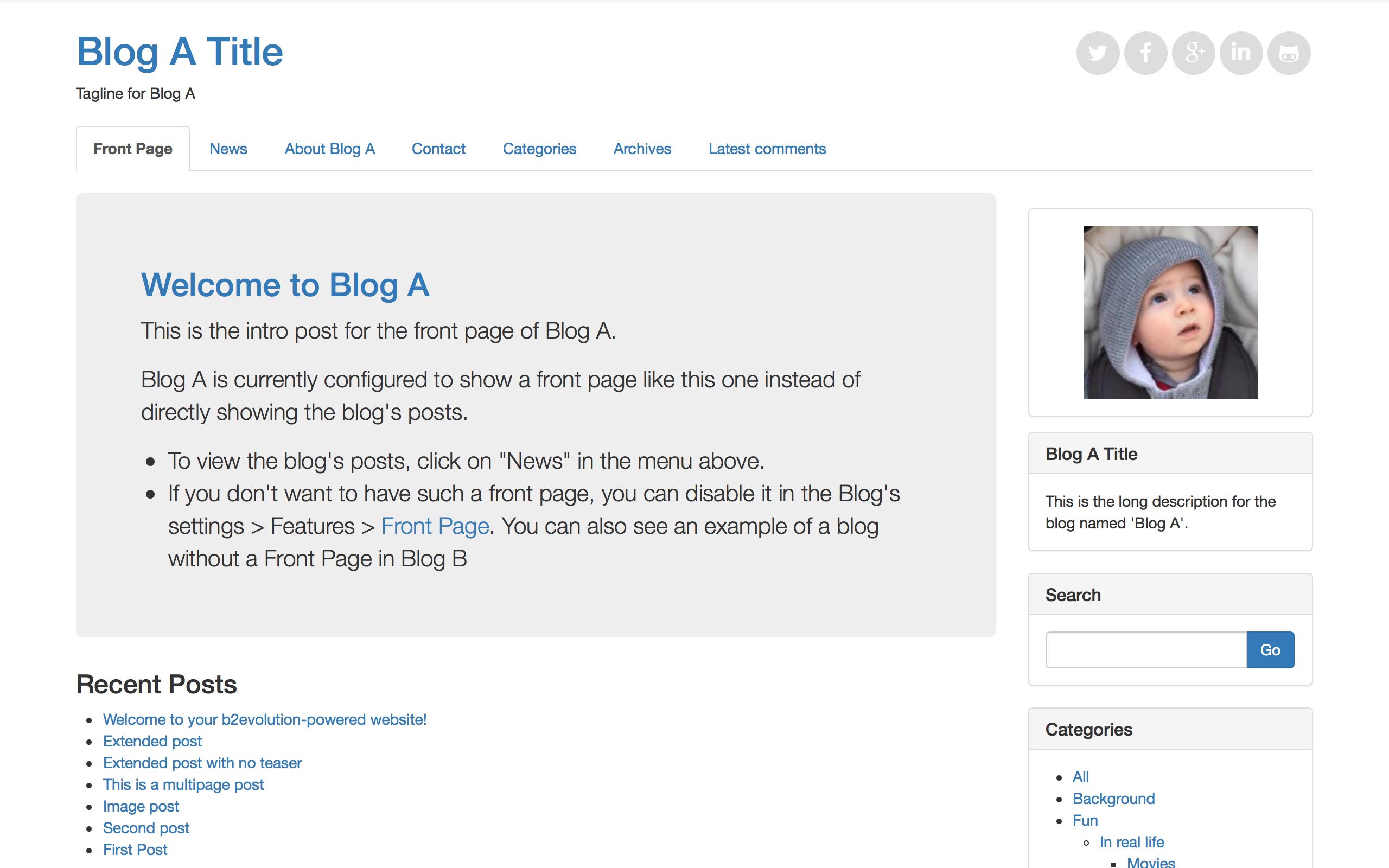Click the Blog A Title header link

click(x=180, y=52)
